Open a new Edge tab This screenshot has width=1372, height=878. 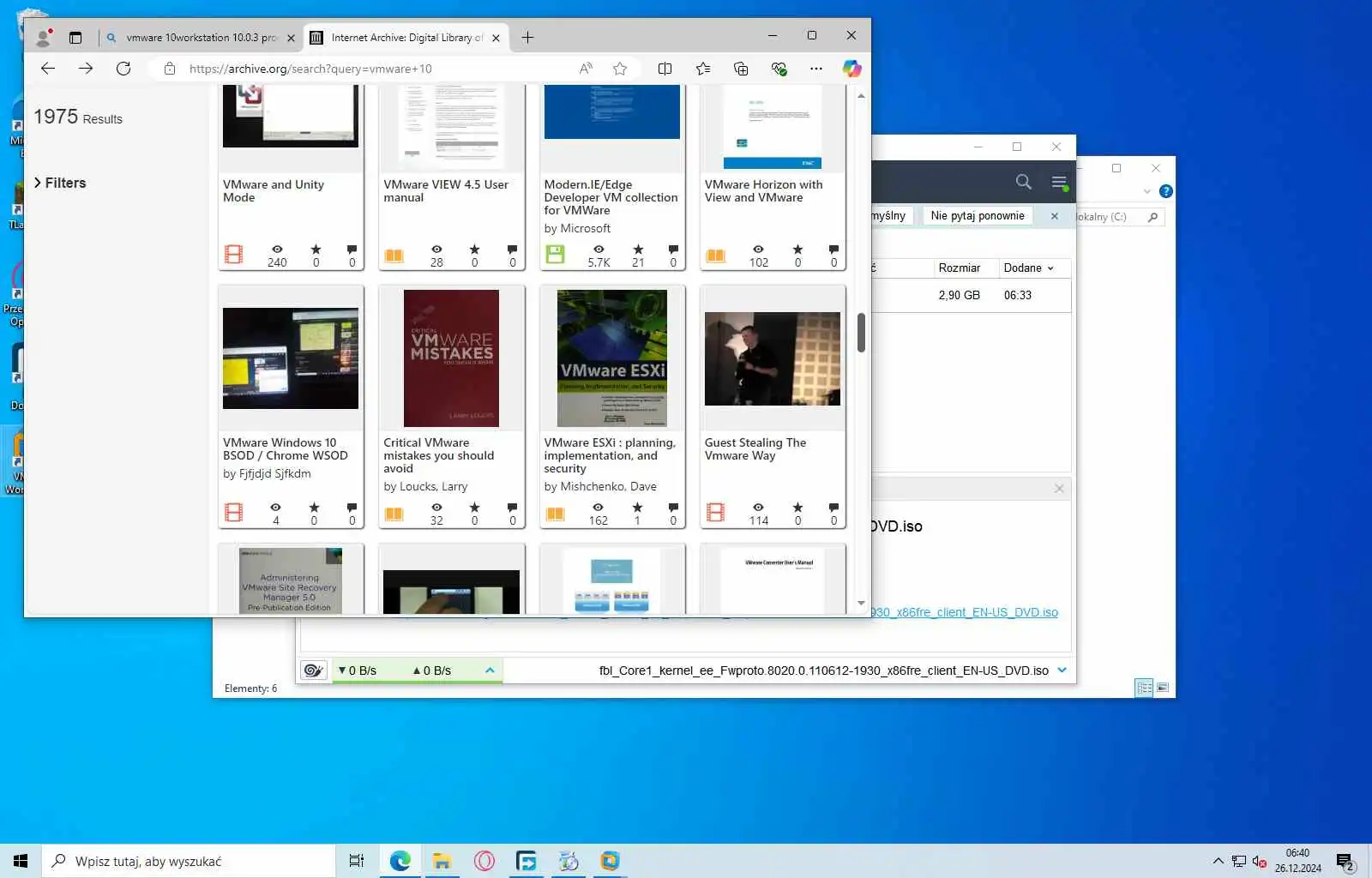527,38
